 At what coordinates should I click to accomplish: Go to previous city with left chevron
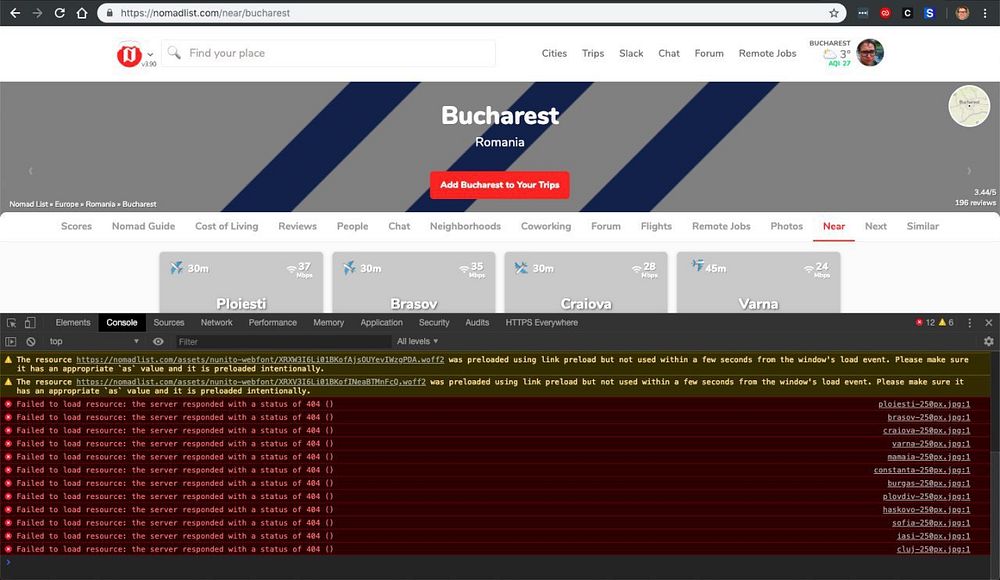pos(30,171)
